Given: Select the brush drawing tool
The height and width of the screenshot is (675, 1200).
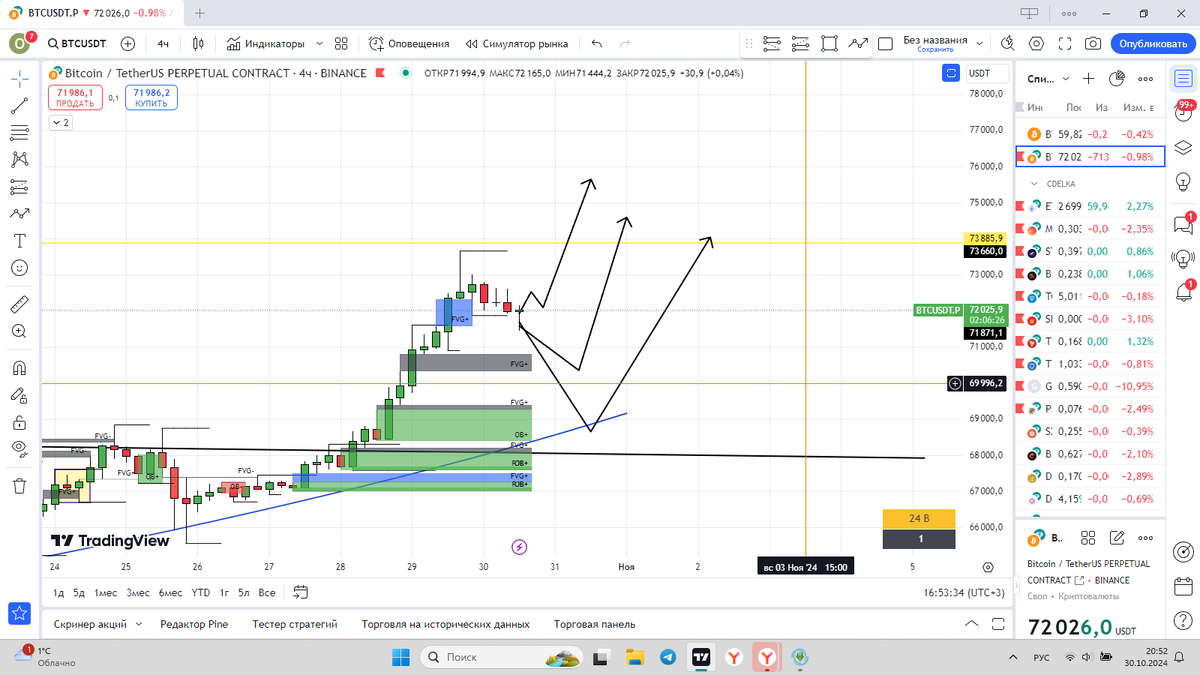Looking at the screenshot, I should 19,214.
